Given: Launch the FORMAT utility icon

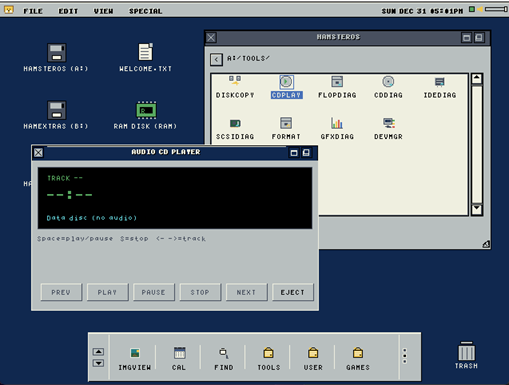Looking at the screenshot, I should tap(286, 128).
